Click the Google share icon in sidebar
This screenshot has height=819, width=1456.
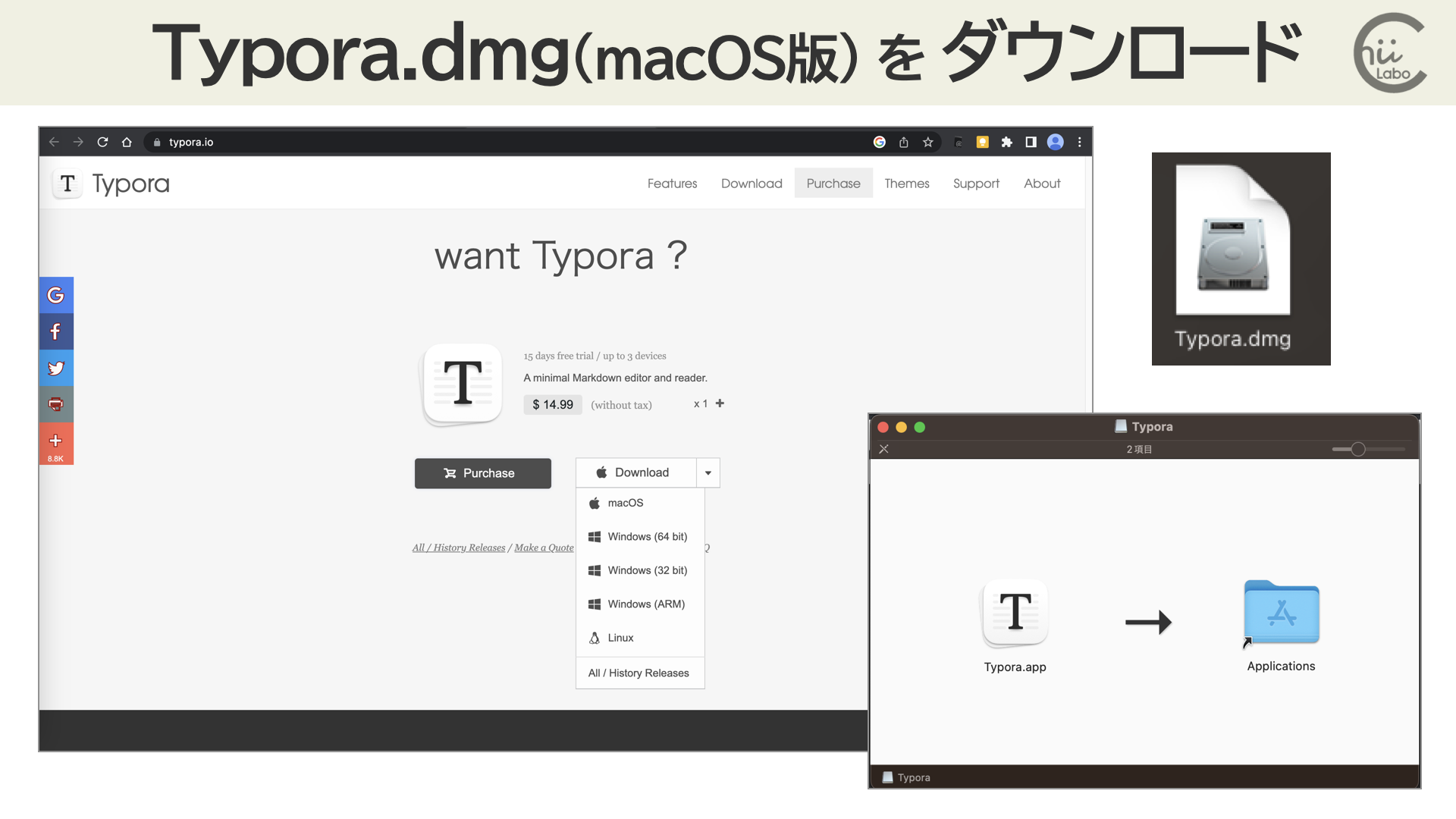pyautogui.click(x=56, y=295)
